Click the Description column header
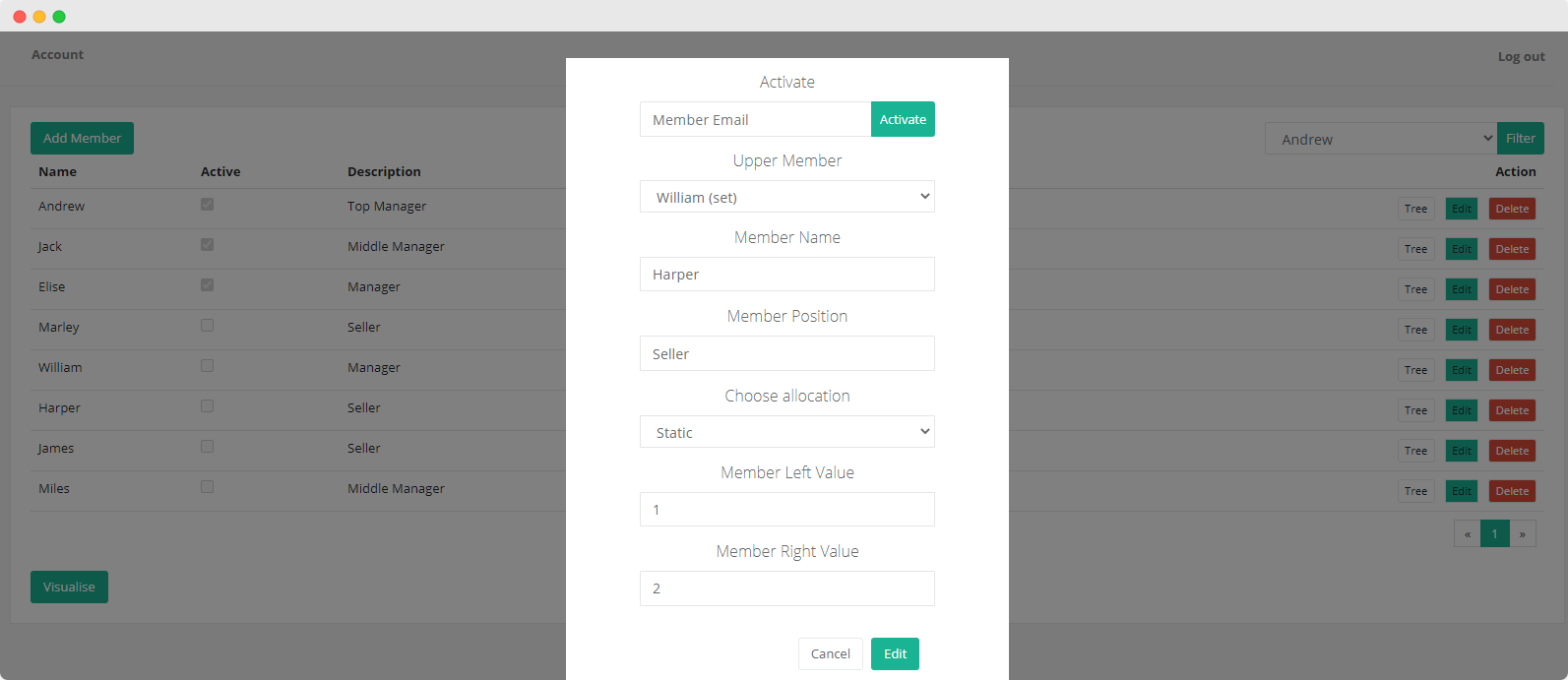Viewport: 1568px width, 680px height. pyautogui.click(x=384, y=171)
